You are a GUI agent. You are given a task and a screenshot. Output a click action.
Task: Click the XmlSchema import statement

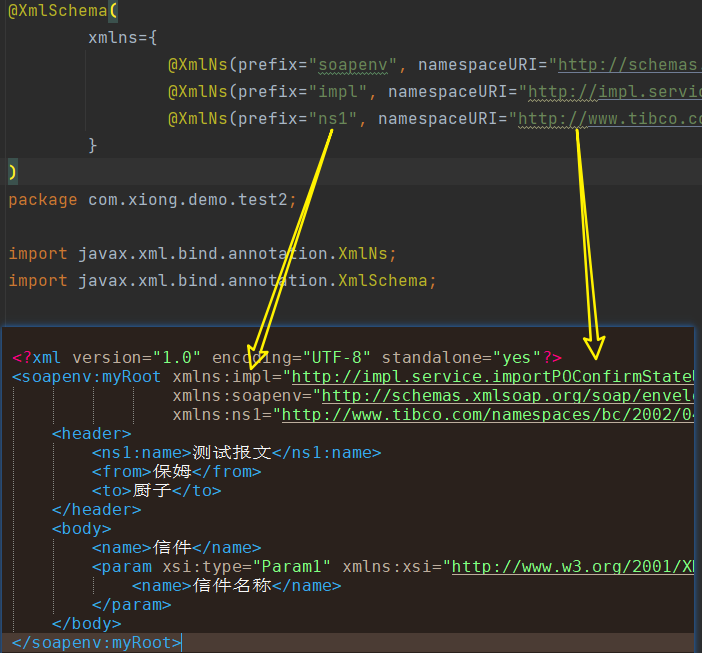(222, 281)
